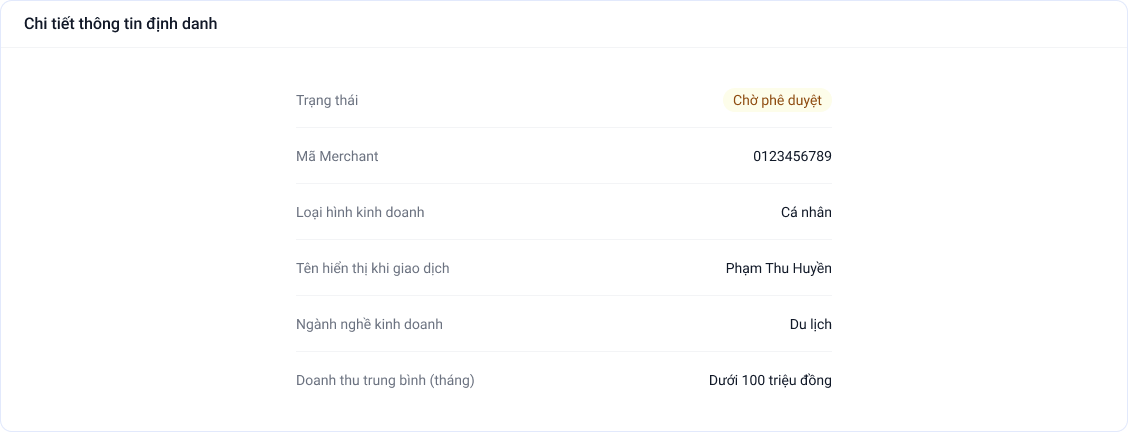The height and width of the screenshot is (432, 1128).
Task: Select the 'Chi tiết thông tin định danh' heading
Action: [121, 24]
